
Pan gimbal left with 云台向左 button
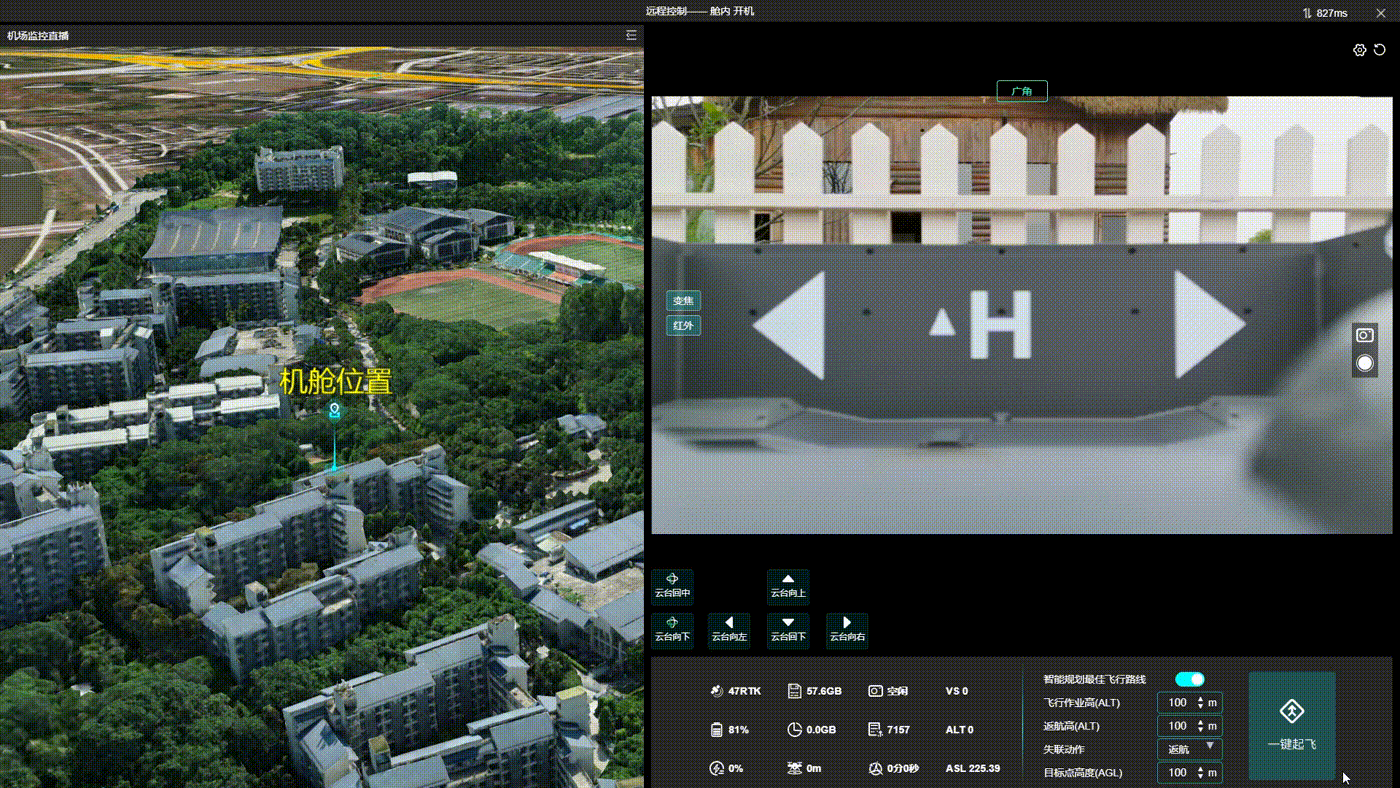[x=729, y=630]
